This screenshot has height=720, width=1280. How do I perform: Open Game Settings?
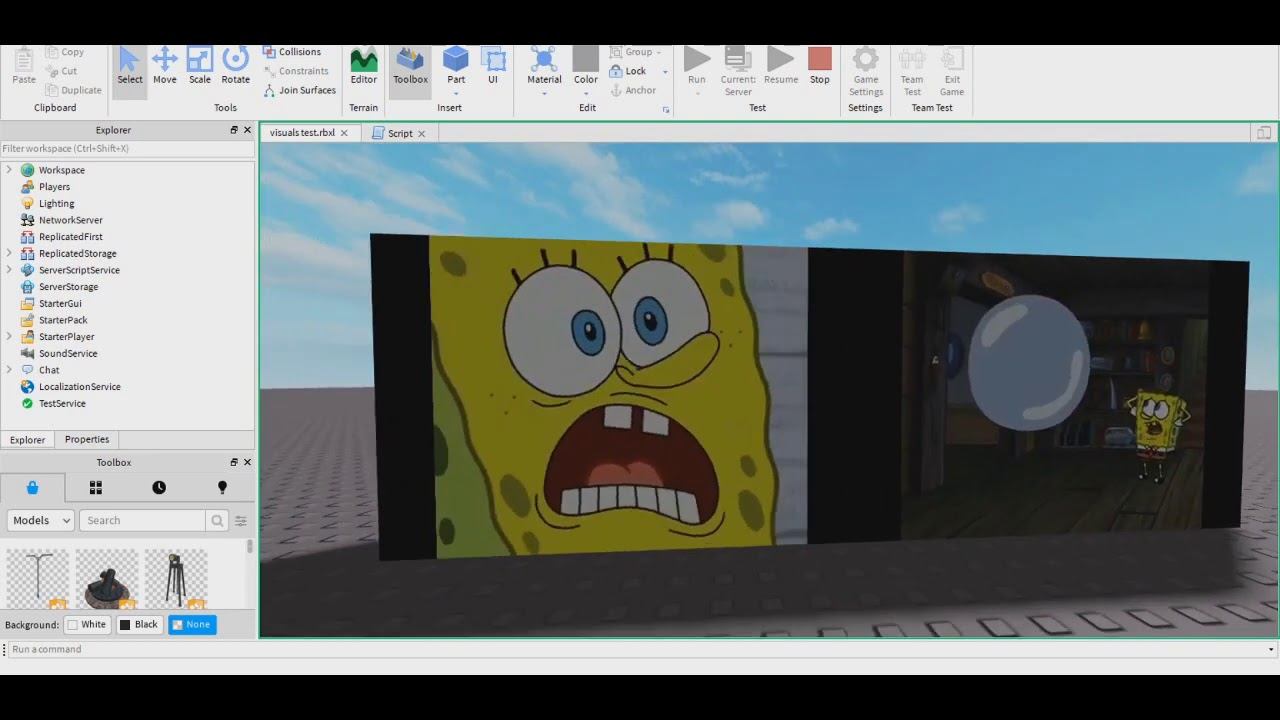tap(866, 71)
